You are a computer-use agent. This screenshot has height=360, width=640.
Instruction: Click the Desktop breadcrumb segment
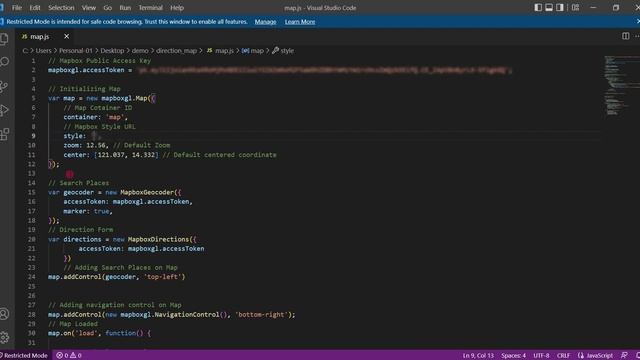click(112, 51)
